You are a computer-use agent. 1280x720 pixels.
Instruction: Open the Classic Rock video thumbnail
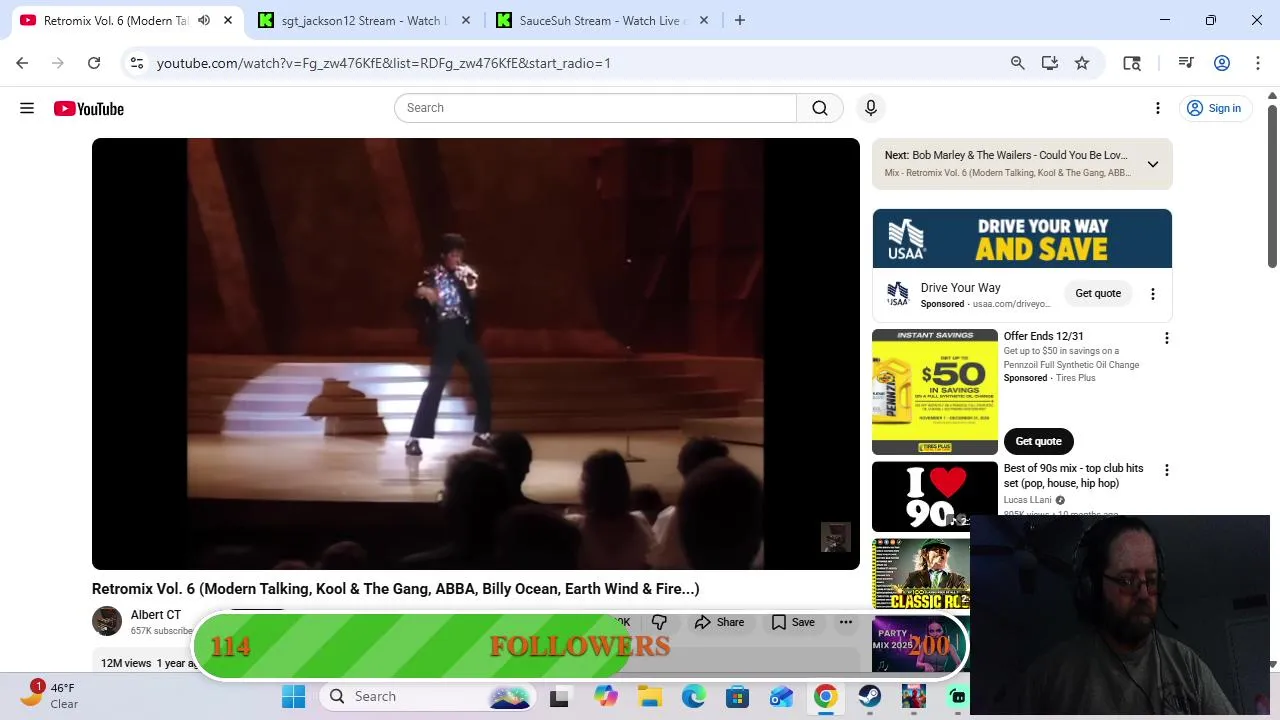pos(921,574)
